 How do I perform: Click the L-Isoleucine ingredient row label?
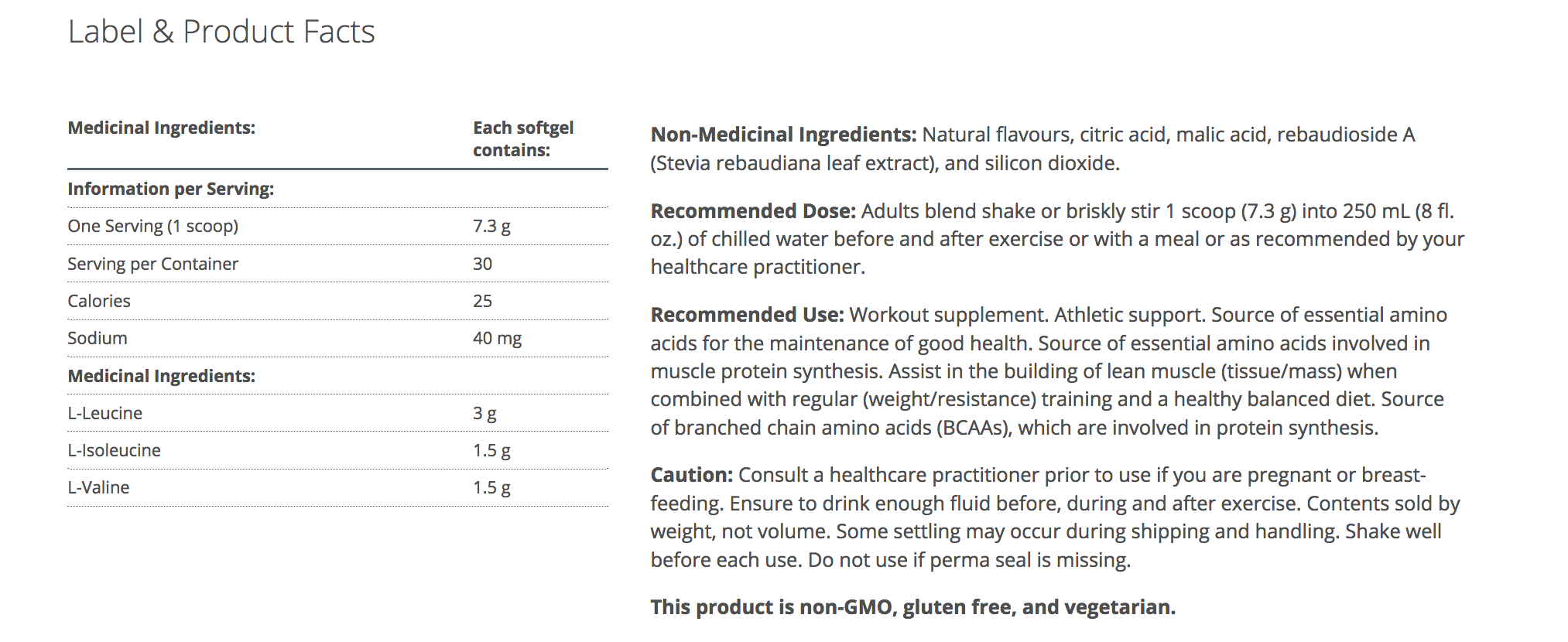[114, 450]
